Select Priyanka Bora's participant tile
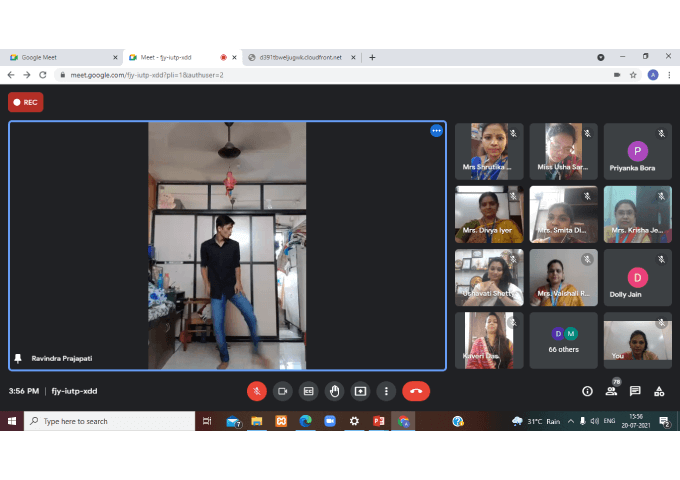 pyautogui.click(x=637, y=152)
